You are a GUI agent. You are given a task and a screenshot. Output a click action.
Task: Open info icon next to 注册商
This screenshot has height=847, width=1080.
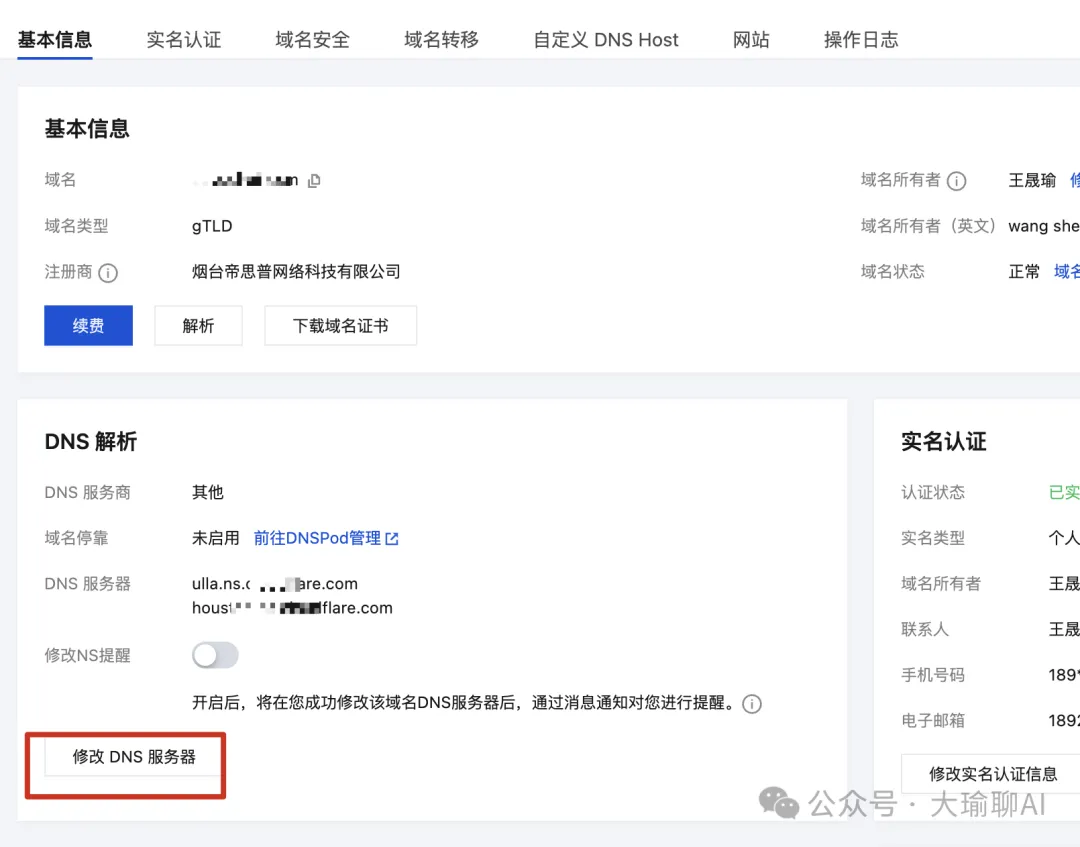107,273
